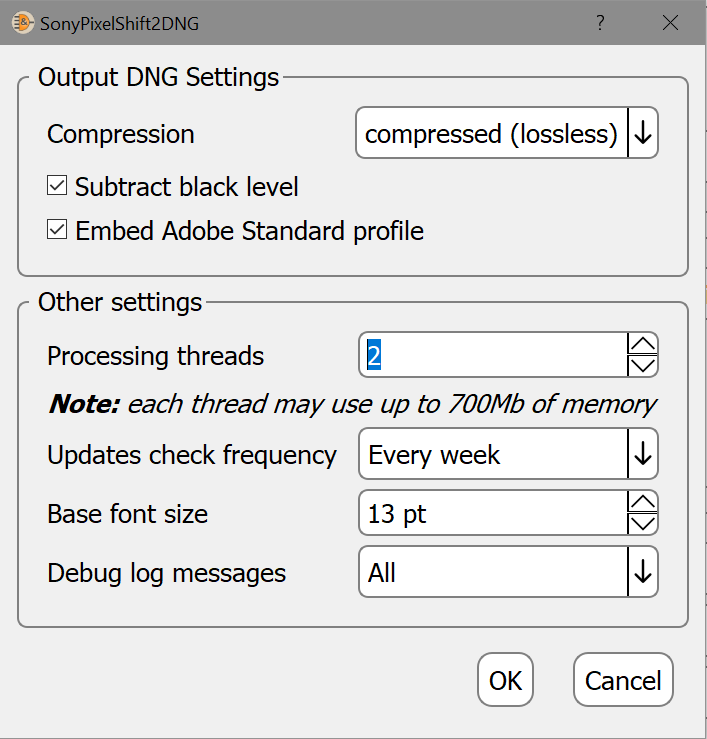This screenshot has height=739, width=707.
Task: Select the 'compressed (lossless)' combo box text
Action: point(491,134)
